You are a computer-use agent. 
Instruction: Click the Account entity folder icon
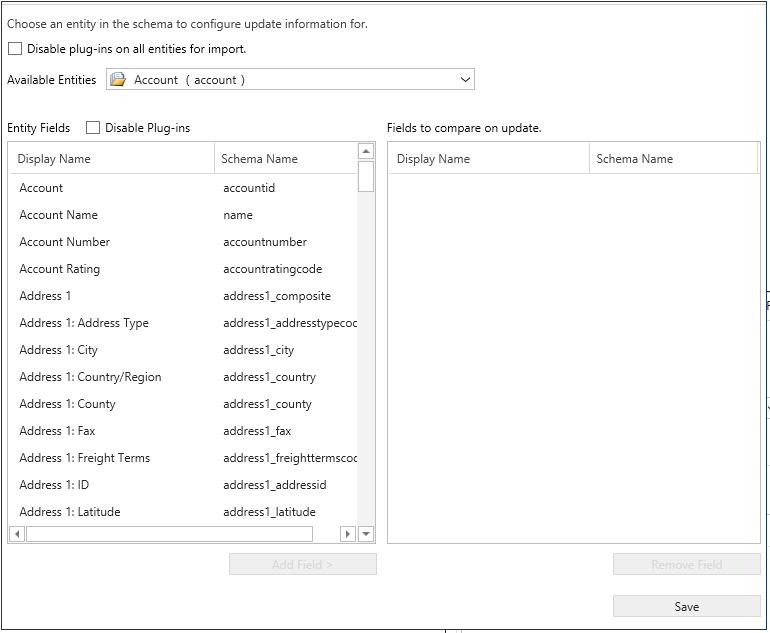coord(118,80)
